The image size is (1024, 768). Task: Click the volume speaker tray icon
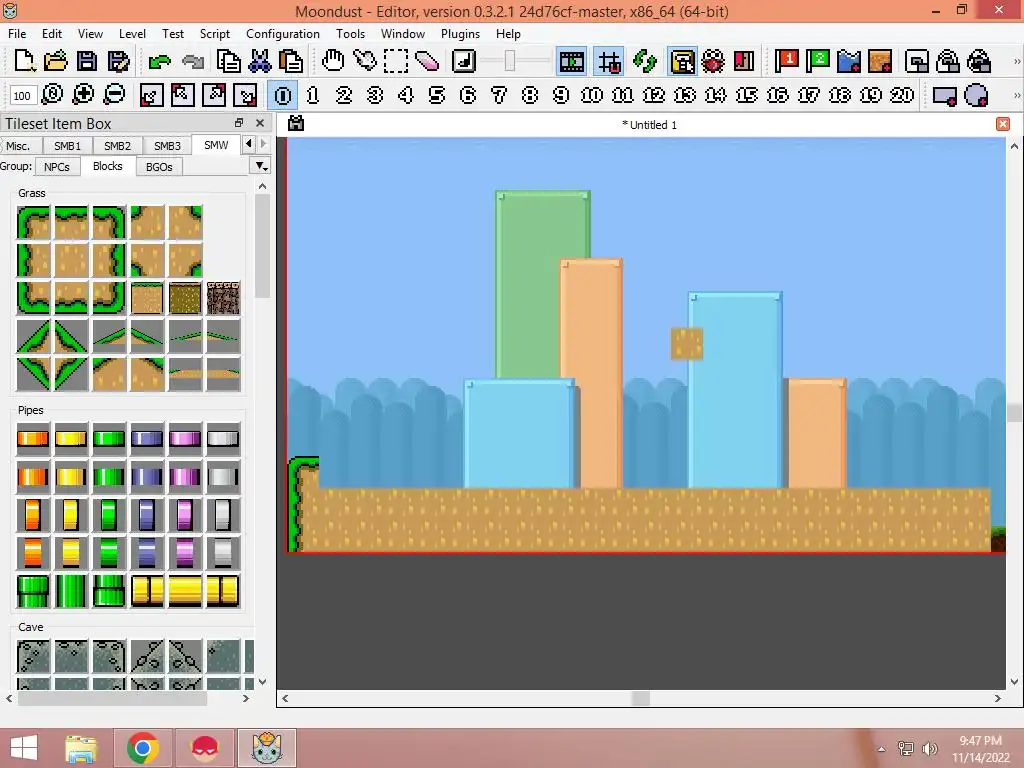tap(930, 748)
